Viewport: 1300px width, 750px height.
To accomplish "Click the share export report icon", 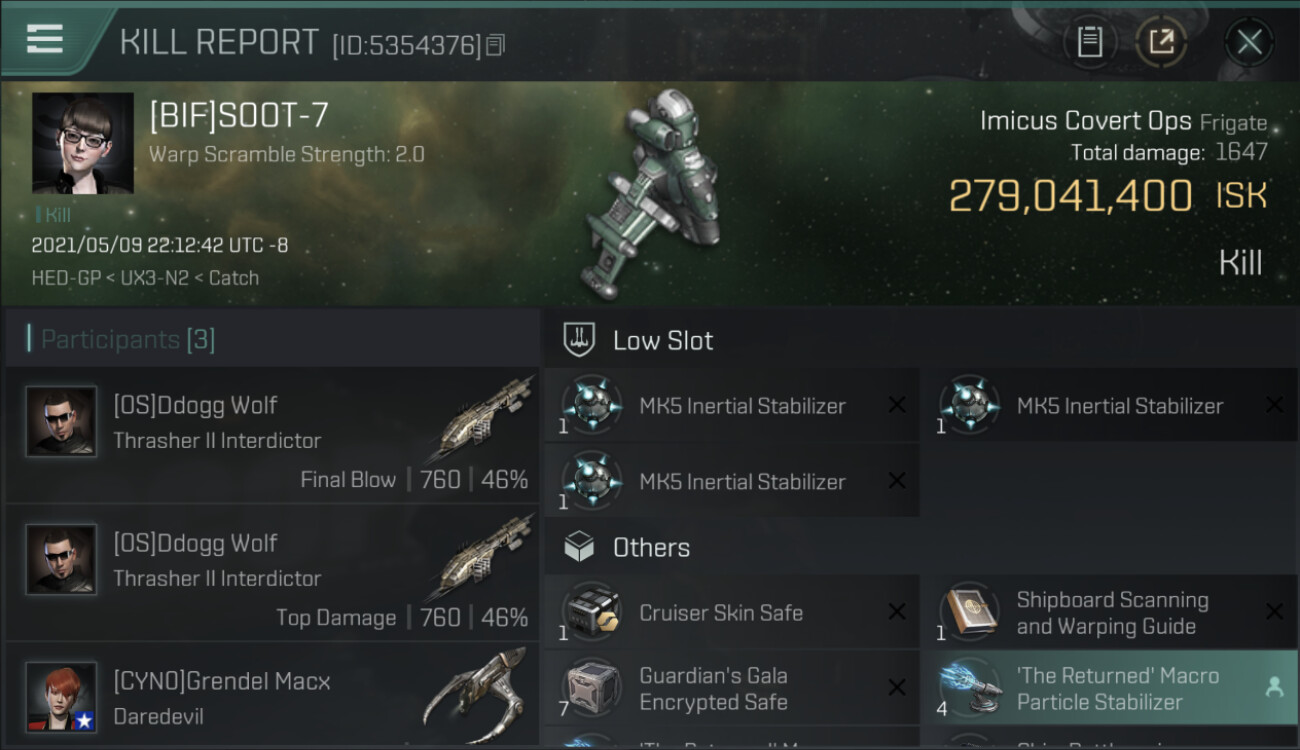I will pyautogui.click(x=1161, y=42).
